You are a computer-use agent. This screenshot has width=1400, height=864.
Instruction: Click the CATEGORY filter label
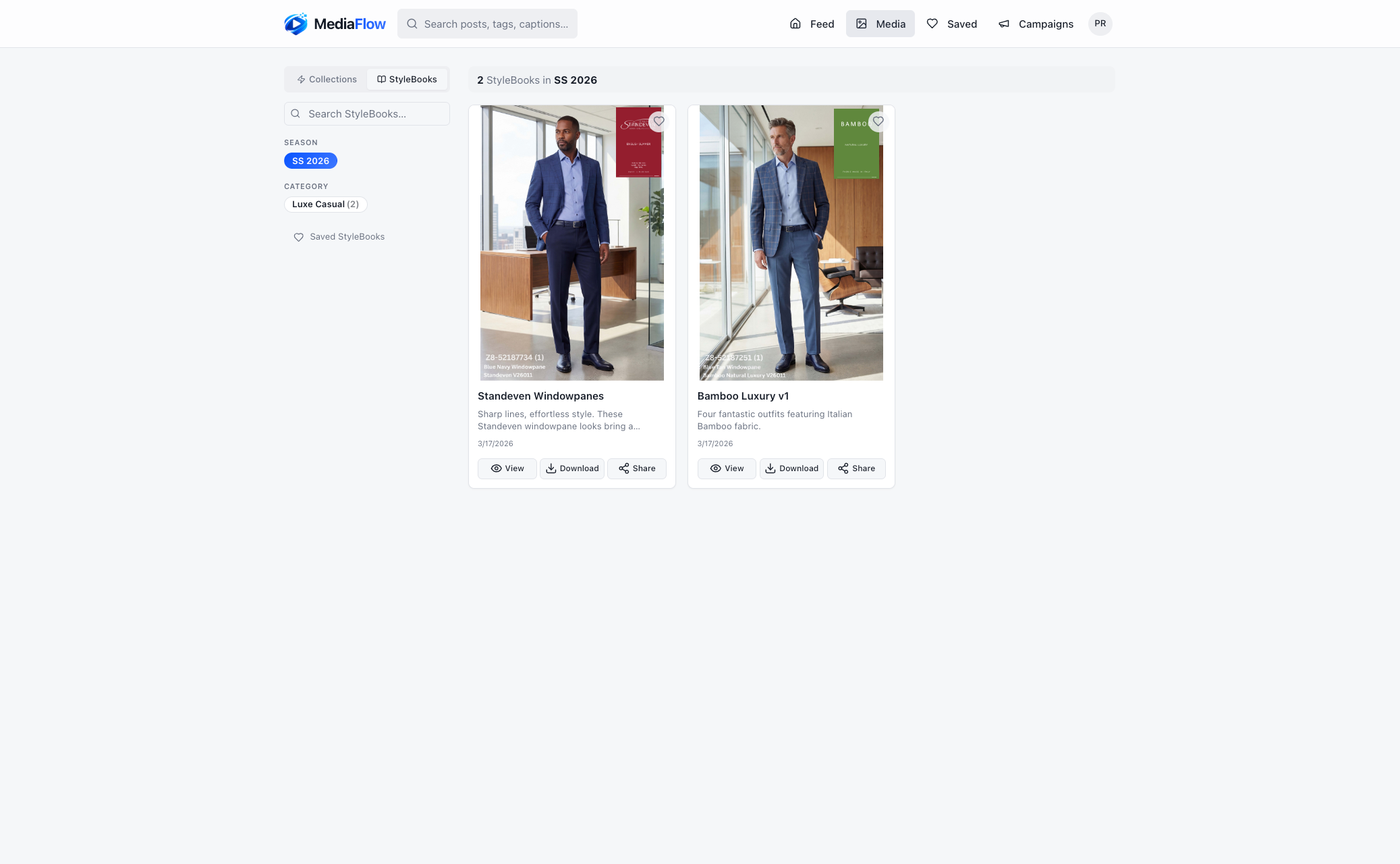[x=306, y=186]
